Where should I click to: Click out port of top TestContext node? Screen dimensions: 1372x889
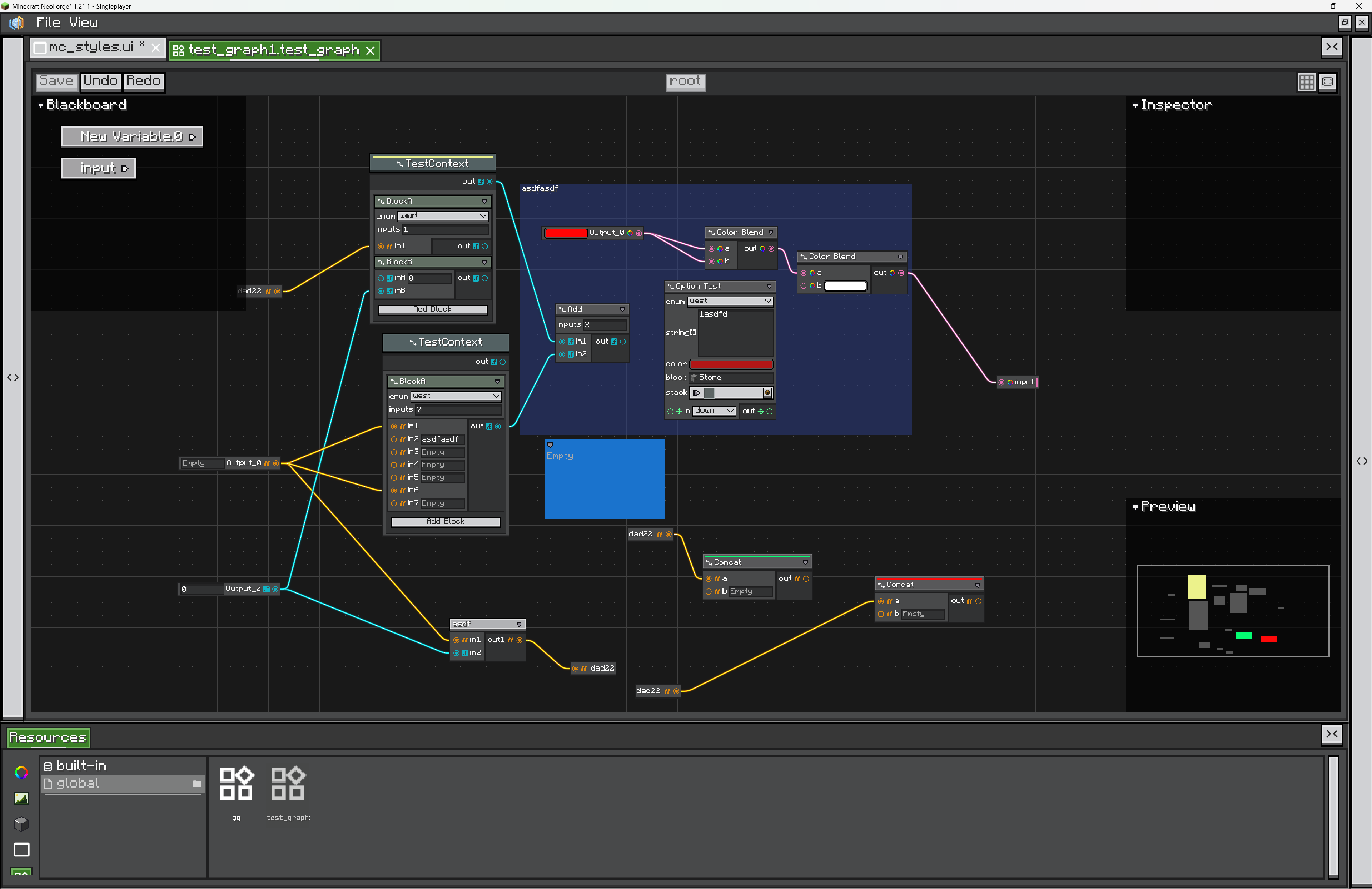pos(489,182)
